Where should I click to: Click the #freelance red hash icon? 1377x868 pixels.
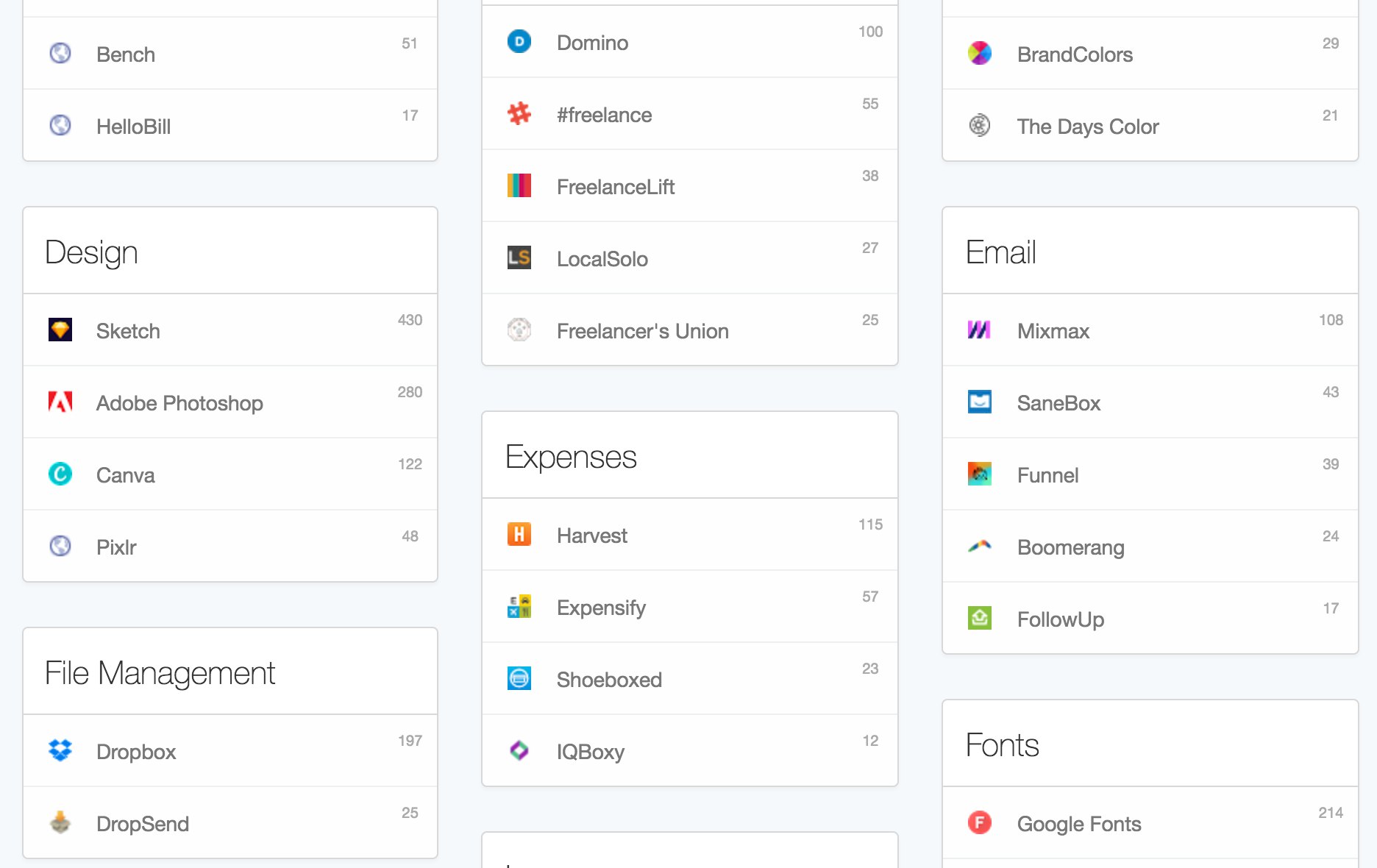click(519, 113)
